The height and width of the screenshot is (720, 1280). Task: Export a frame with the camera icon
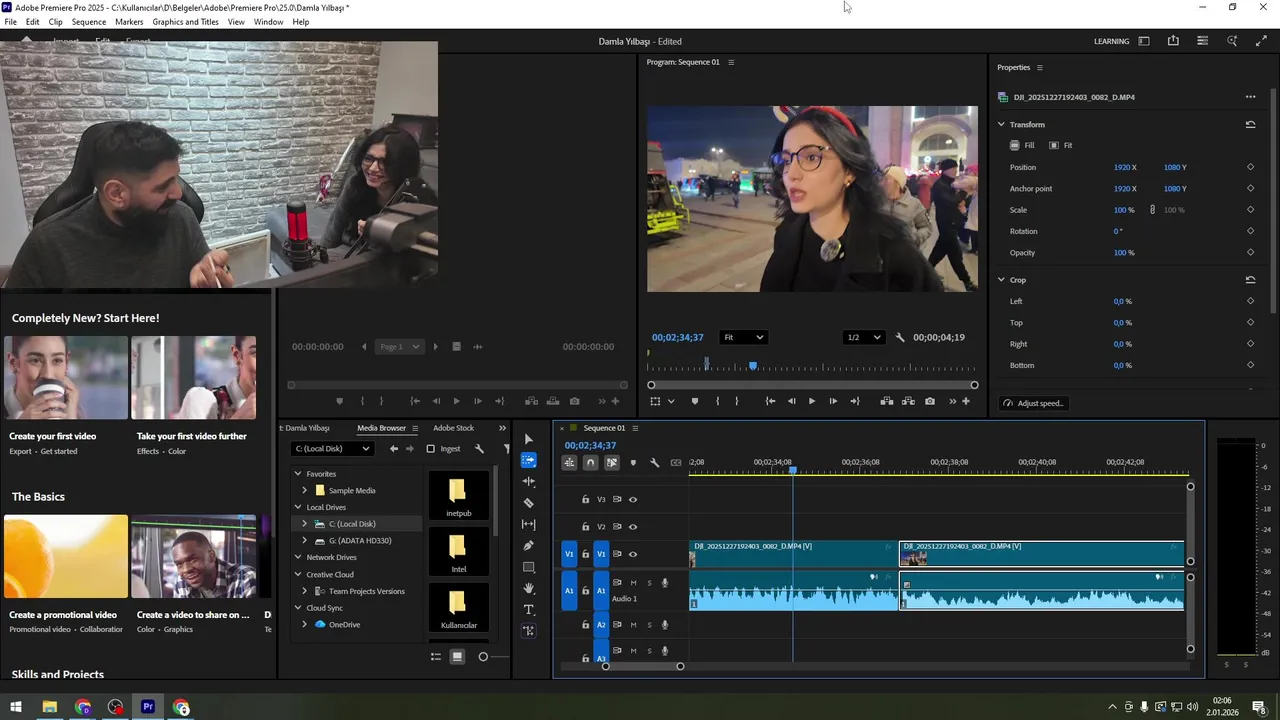pos(930,401)
